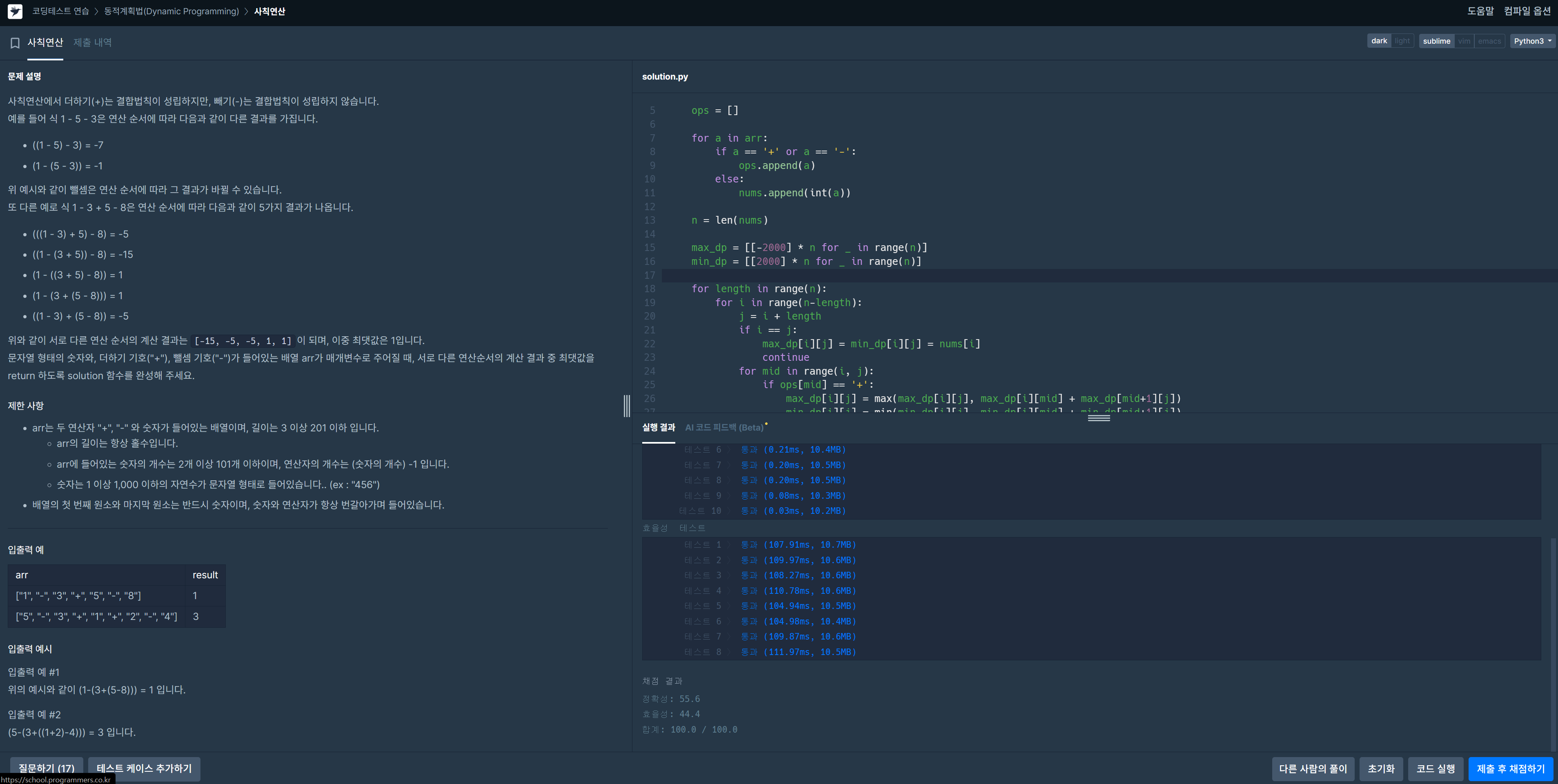Click the 입출력 예 #1 label
This screenshot has width=1558, height=784.
click(x=33, y=672)
